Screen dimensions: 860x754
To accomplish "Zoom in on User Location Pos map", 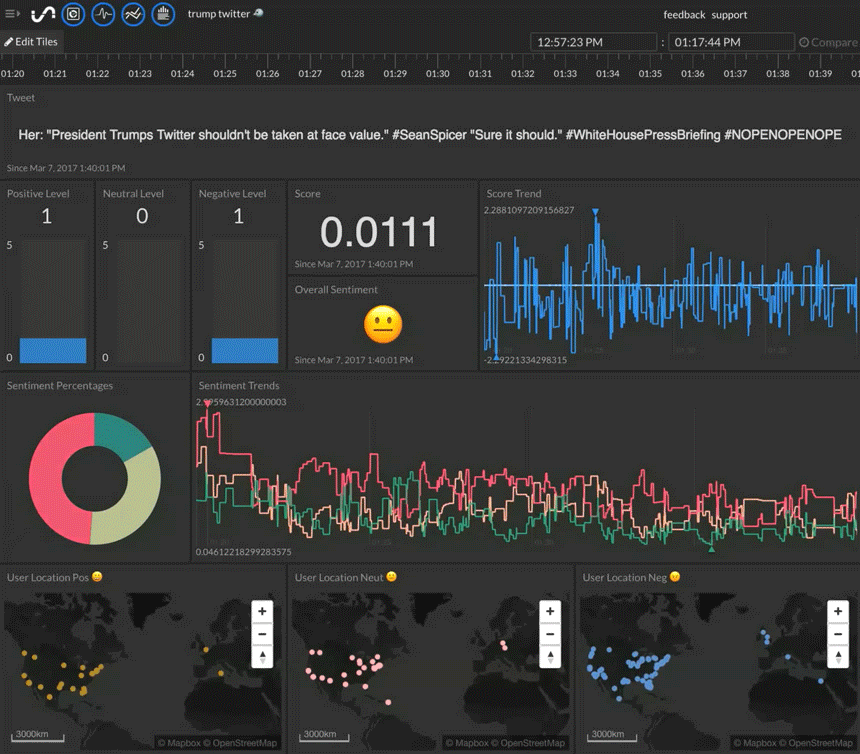I will [262, 611].
